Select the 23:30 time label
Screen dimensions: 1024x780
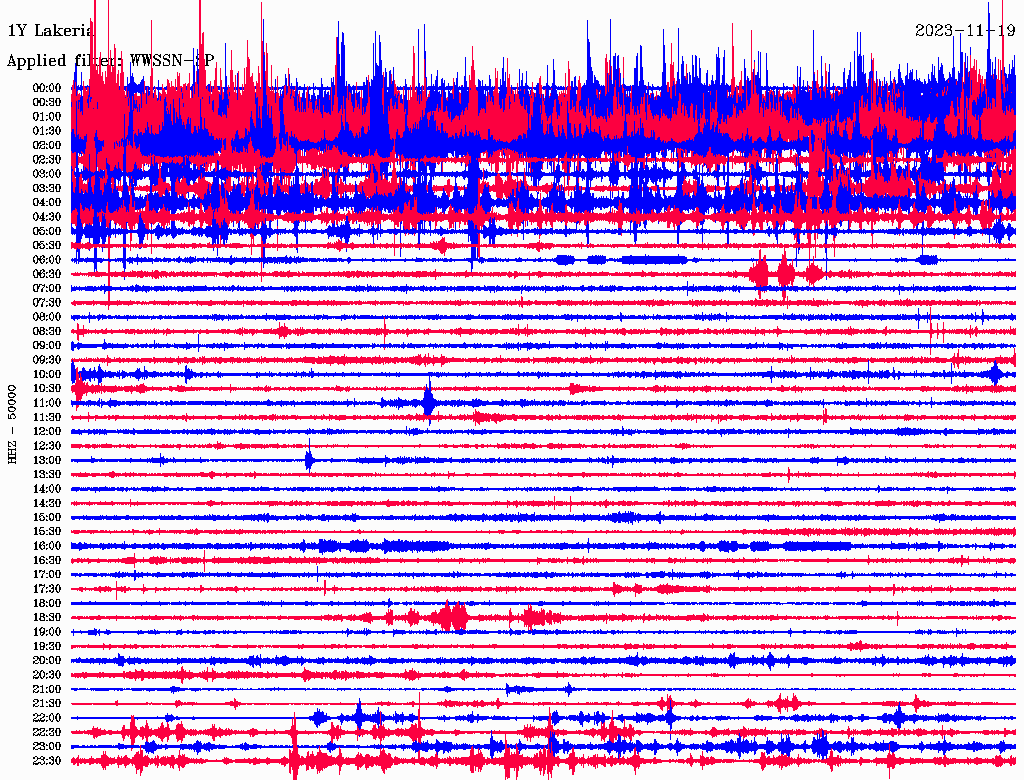[x=47, y=762]
